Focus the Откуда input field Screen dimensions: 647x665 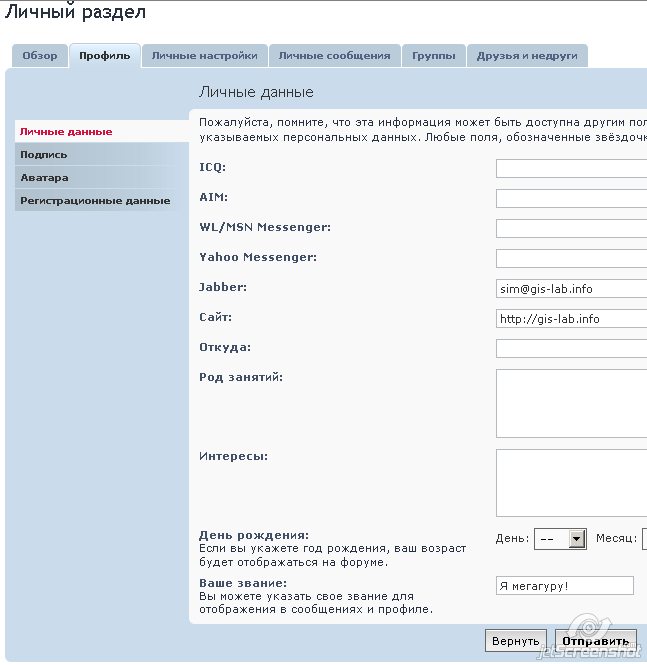572,348
